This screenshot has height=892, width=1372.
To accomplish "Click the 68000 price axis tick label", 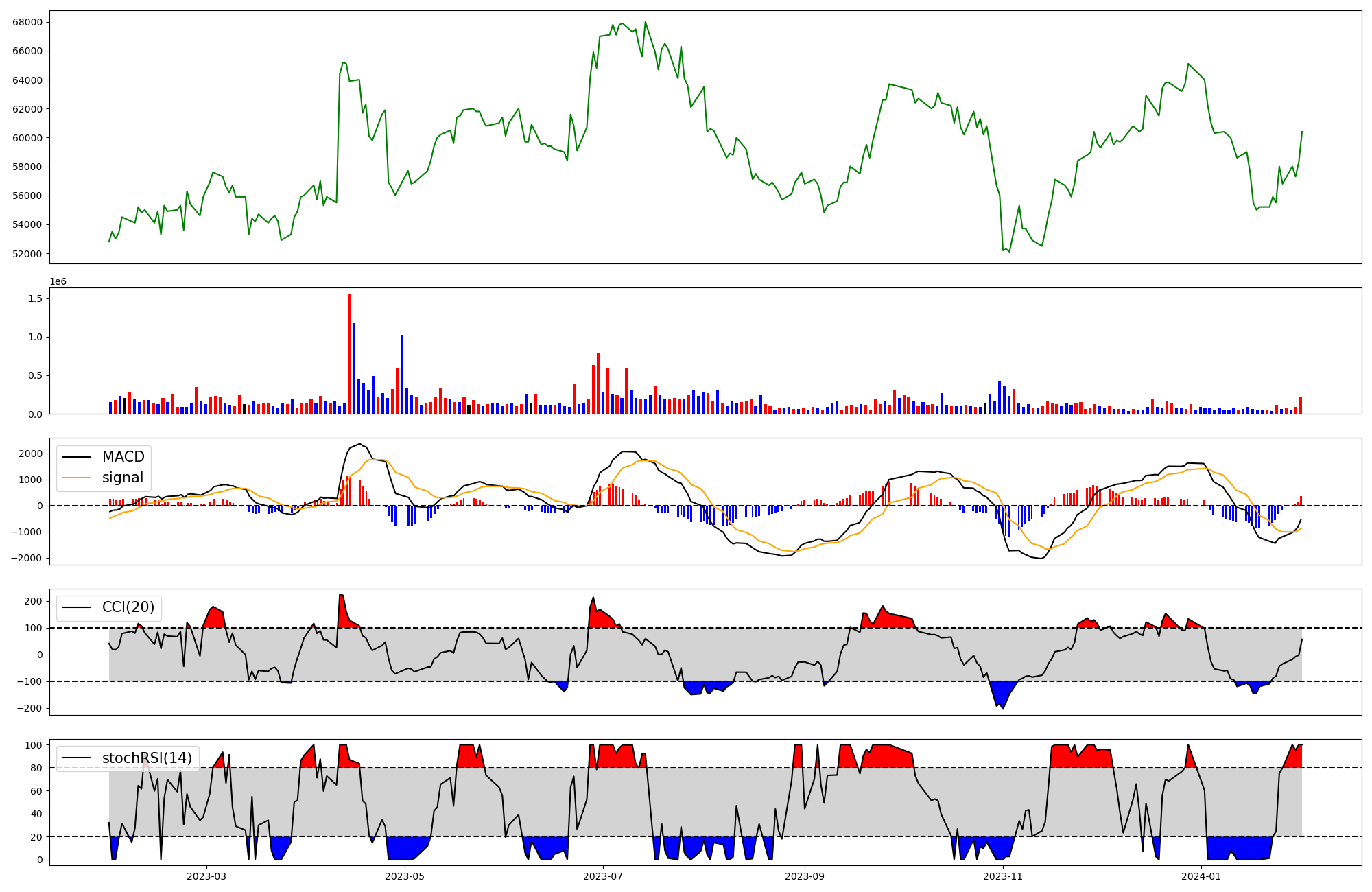I will pyautogui.click(x=27, y=22).
